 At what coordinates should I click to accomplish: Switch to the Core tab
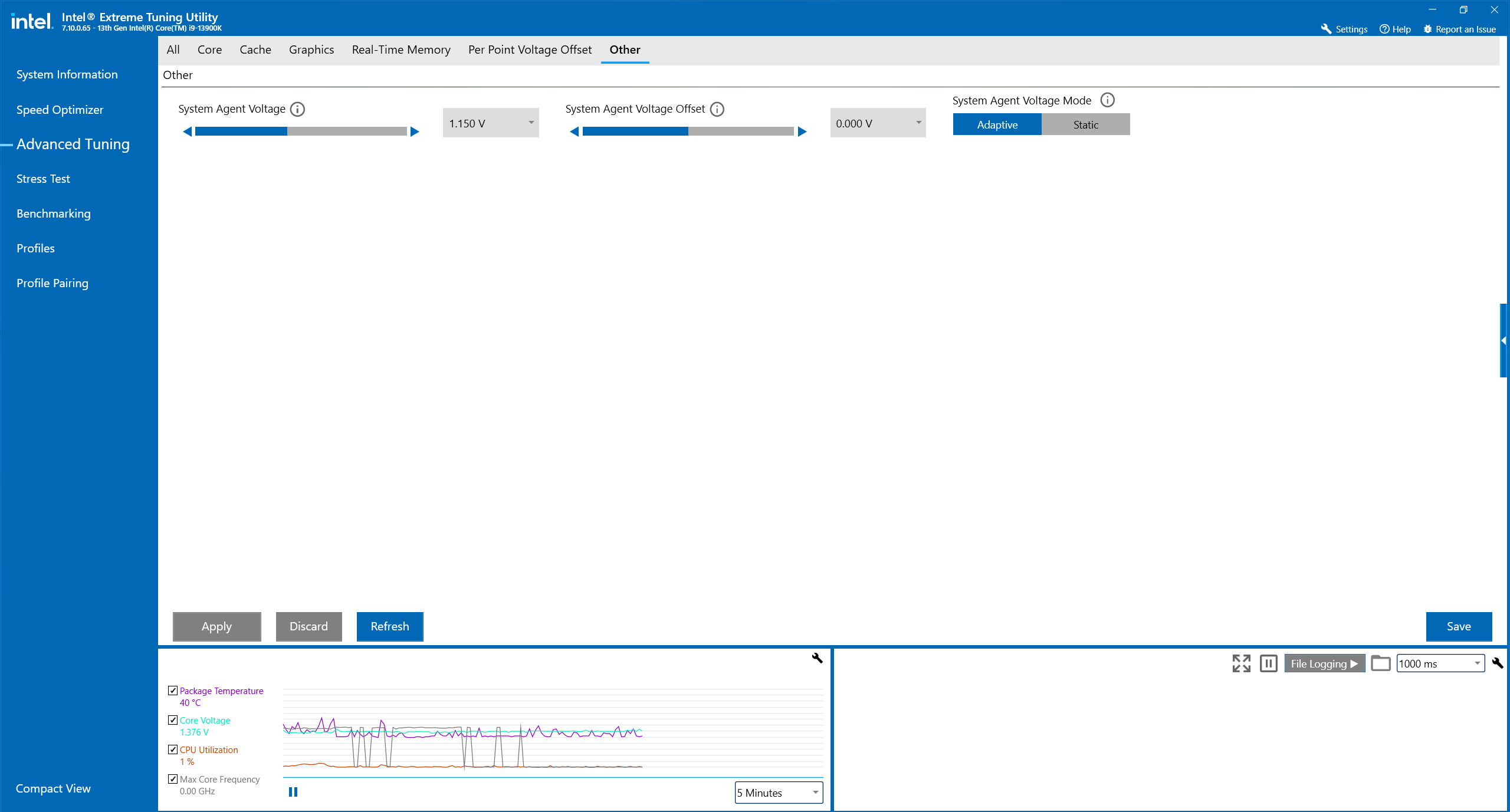click(210, 50)
